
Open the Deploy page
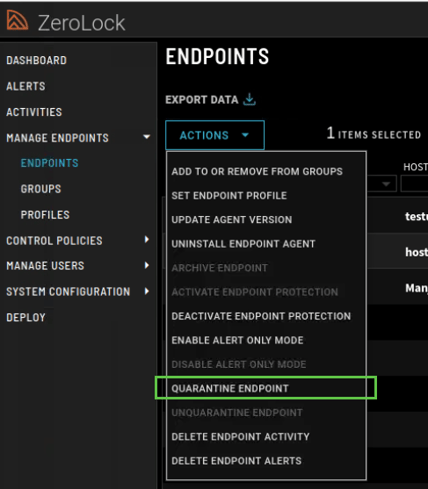(26, 317)
